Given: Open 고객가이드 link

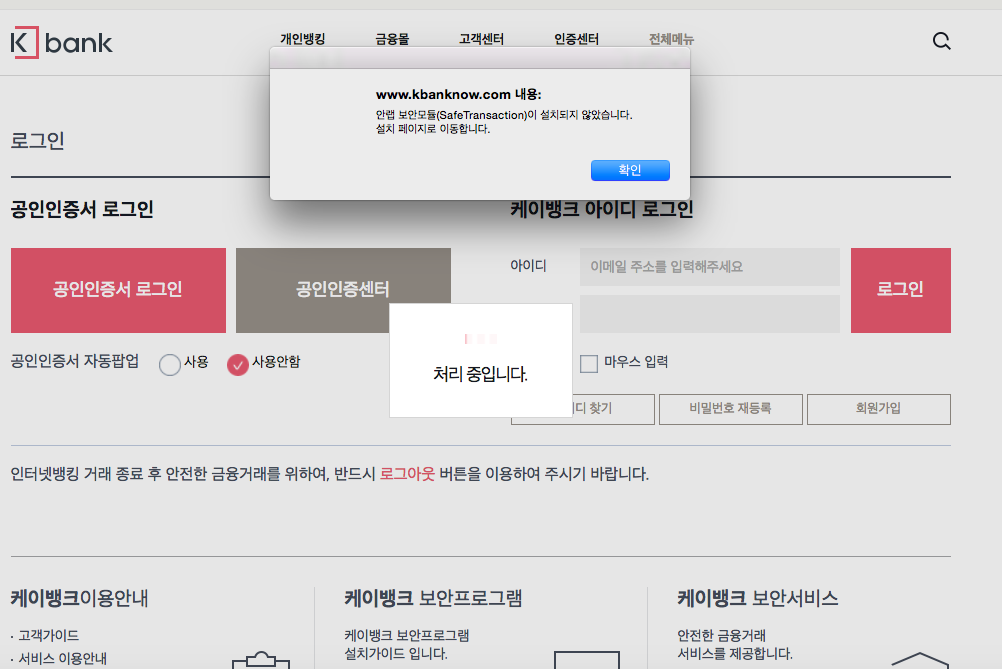Looking at the screenshot, I should coord(49,635).
